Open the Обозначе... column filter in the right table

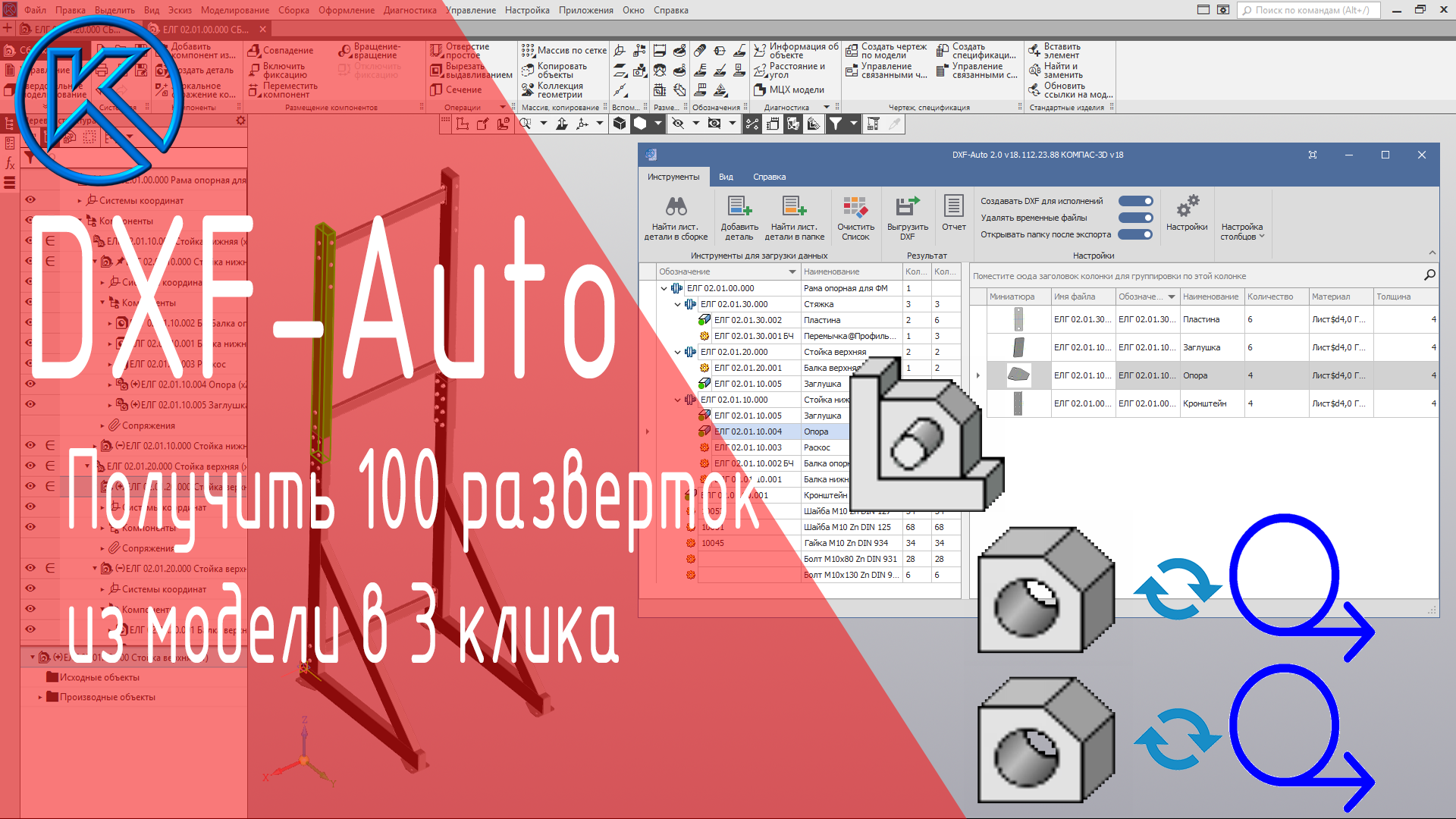pos(1171,297)
